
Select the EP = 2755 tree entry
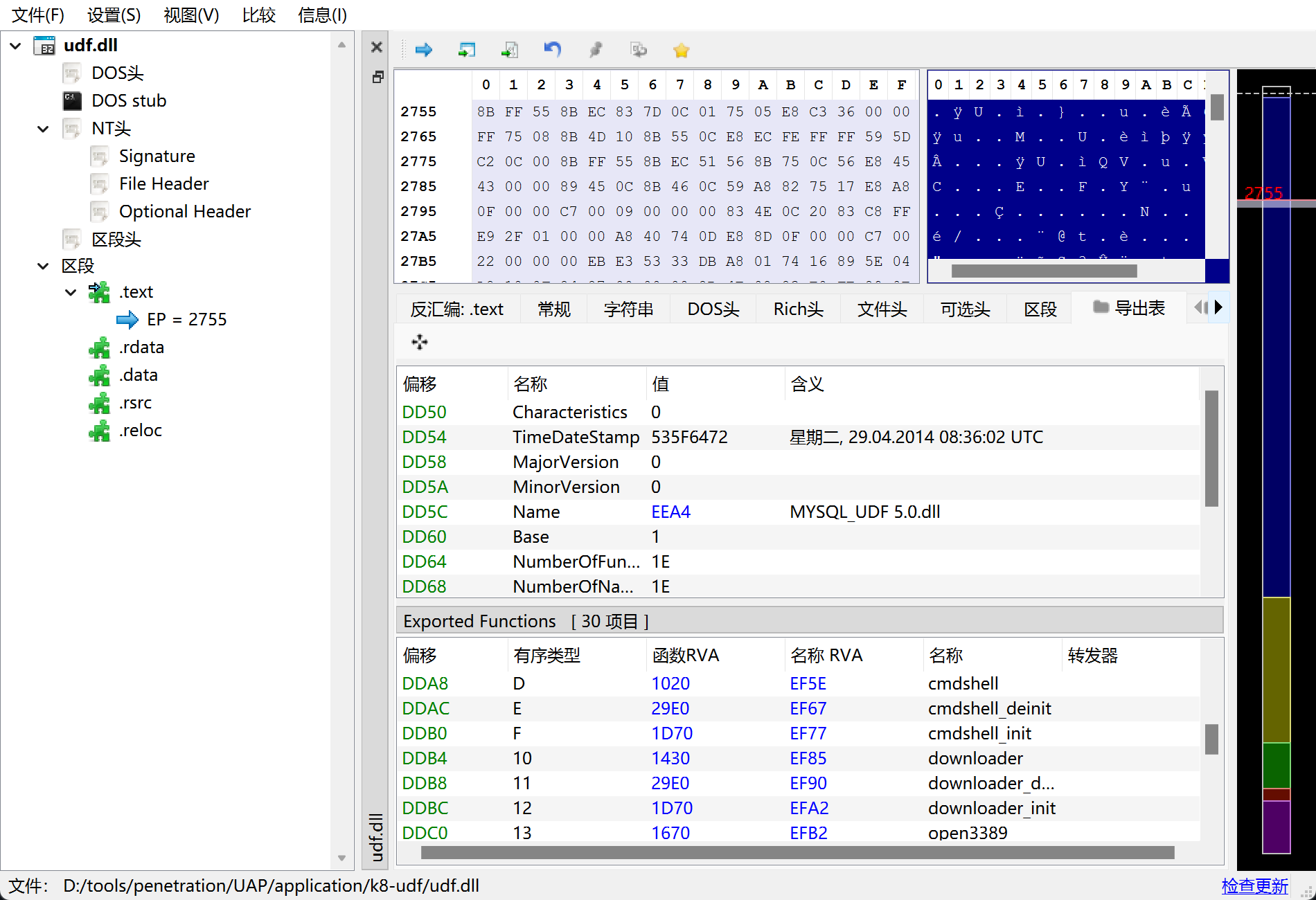186,320
